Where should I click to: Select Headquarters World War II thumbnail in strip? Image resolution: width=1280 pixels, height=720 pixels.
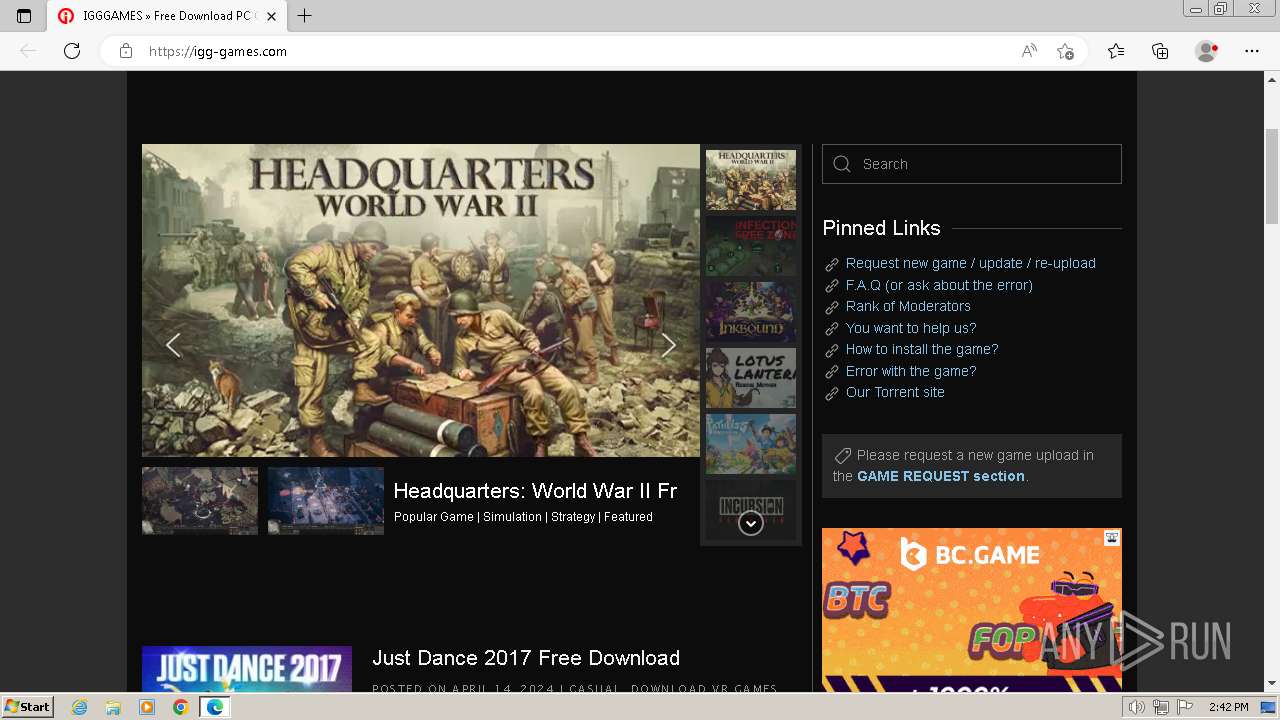click(751, 180)
